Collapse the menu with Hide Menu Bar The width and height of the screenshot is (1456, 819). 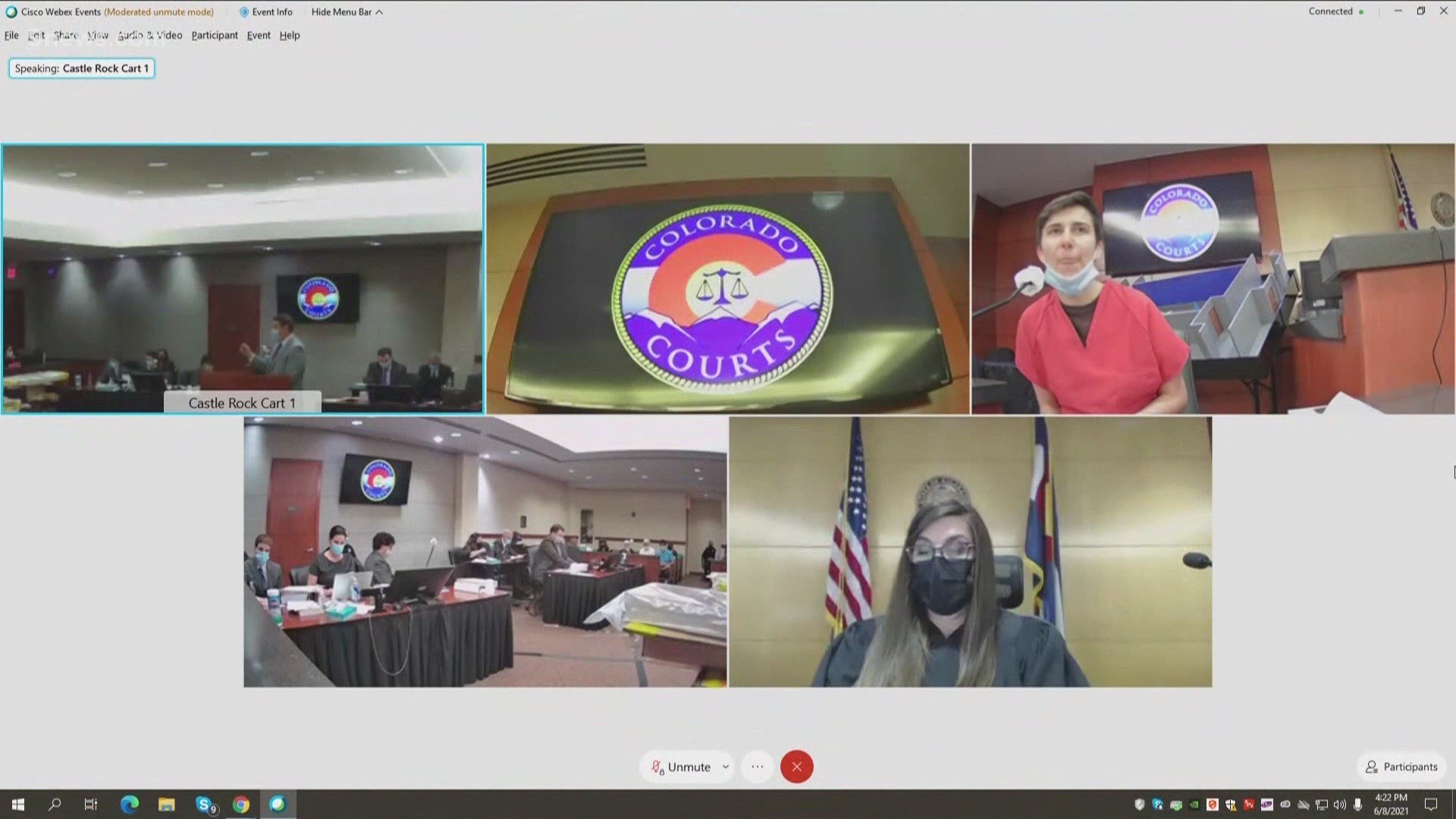click(347, 12)
